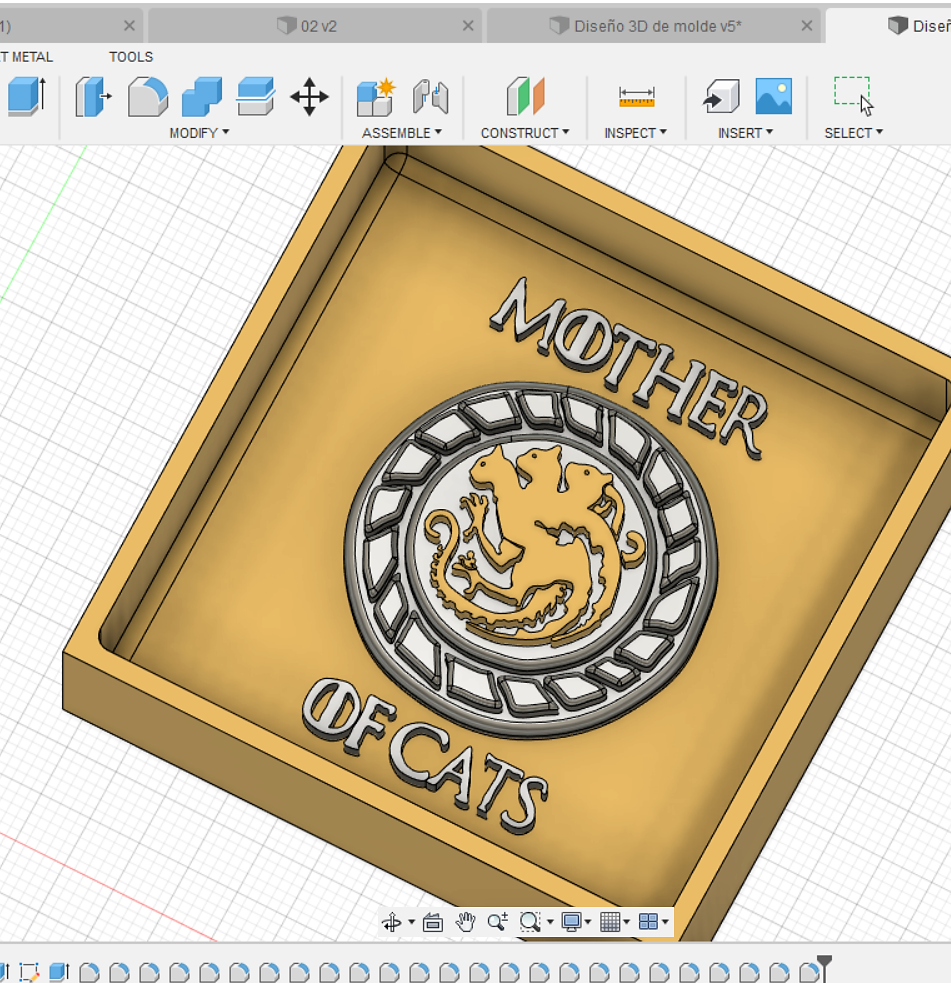Open the ASSEMBLE dropdown menu
The height and width of the screenshot is (983, 951).
coord(402,133)
